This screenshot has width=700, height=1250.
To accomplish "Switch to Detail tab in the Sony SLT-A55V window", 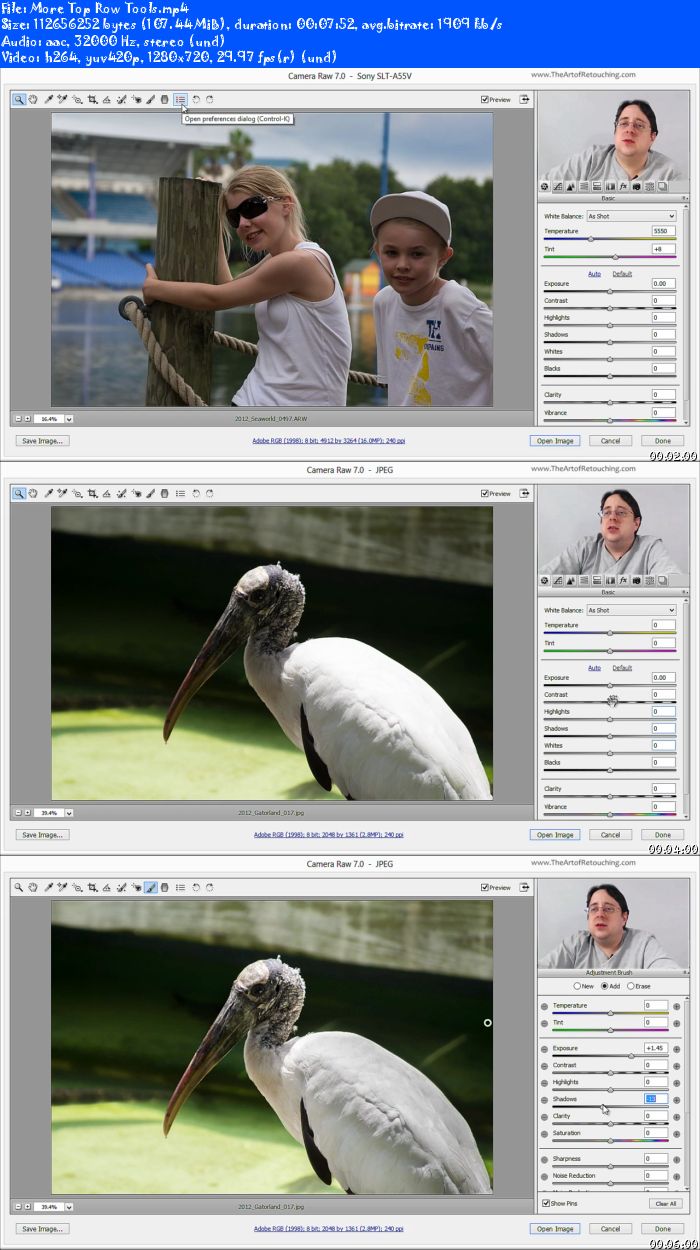I will click(570, 186).
